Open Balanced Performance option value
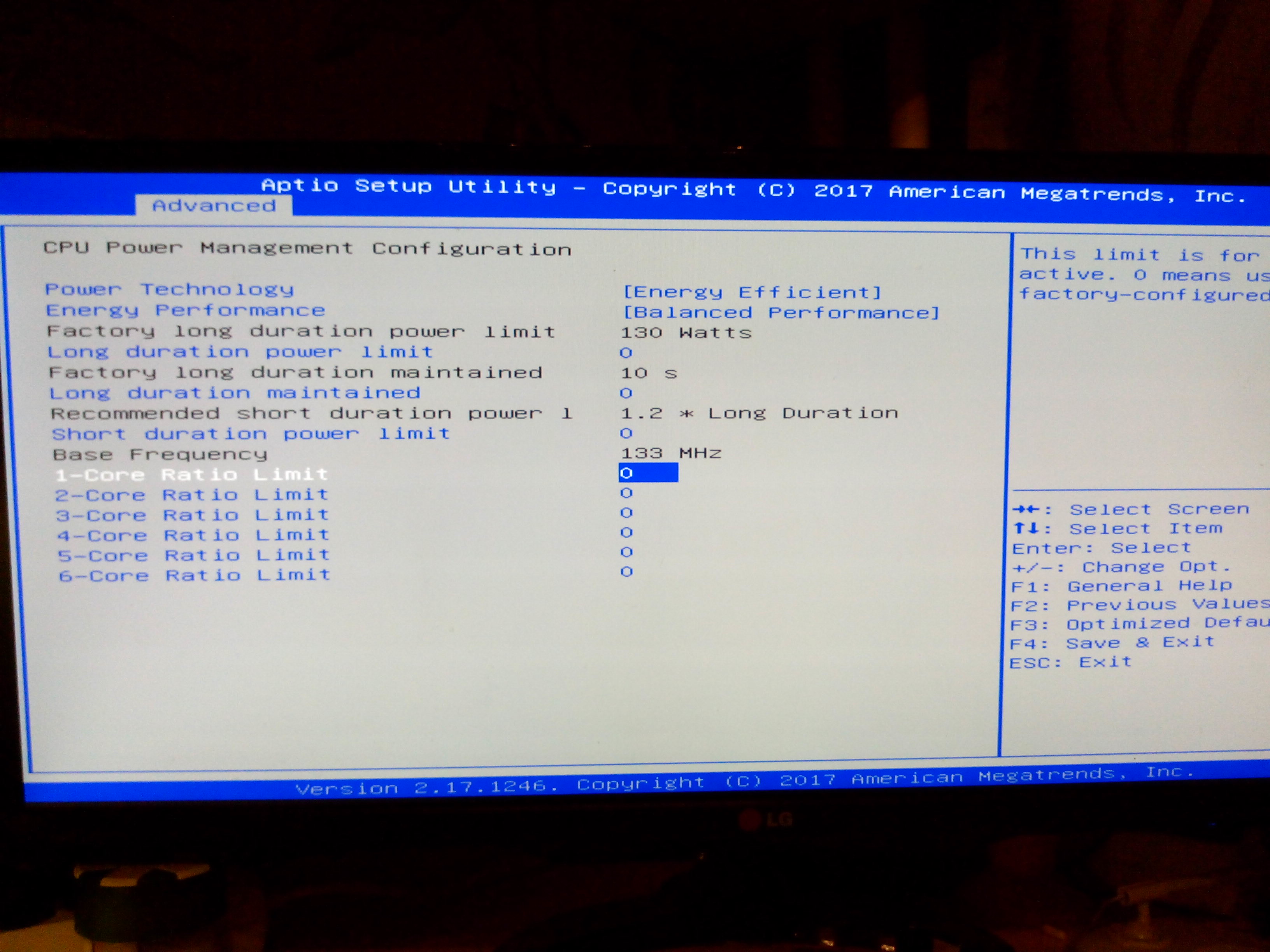This screenshot has height=952, width=1270. [x=781, y=313]
